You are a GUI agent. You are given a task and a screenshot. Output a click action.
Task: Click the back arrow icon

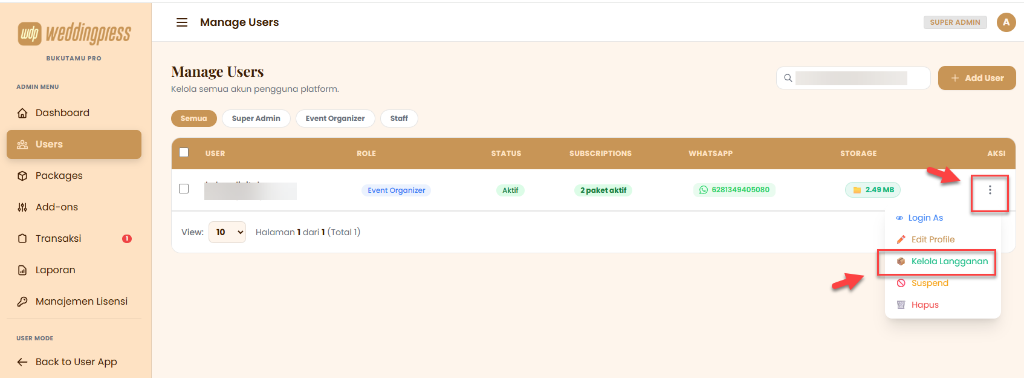click(x=22, y=362)
